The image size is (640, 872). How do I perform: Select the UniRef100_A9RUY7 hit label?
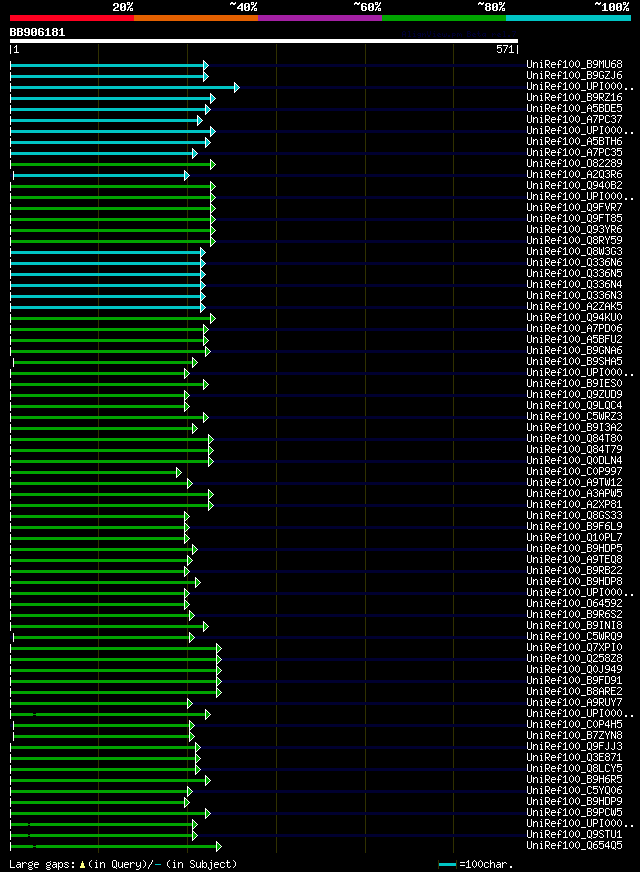tap(574, 702)
